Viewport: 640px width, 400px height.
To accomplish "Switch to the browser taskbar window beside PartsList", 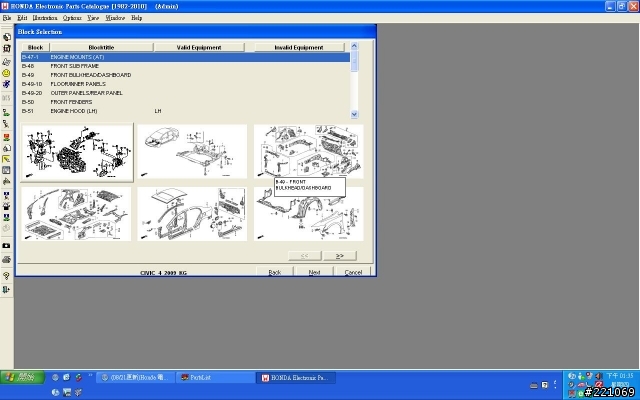I will pos(136,378).
